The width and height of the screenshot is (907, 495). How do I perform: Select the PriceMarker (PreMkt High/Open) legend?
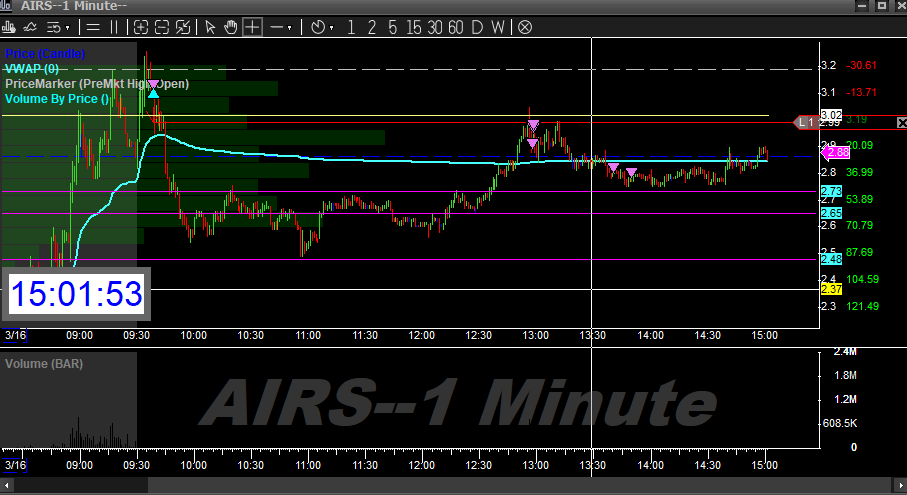coord(97,84)
